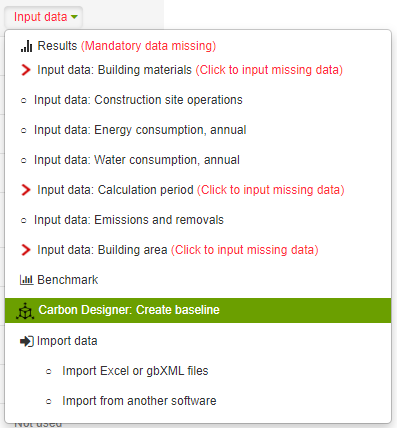
Task: Click missing data link for Building area
Action: click(245, 250)
